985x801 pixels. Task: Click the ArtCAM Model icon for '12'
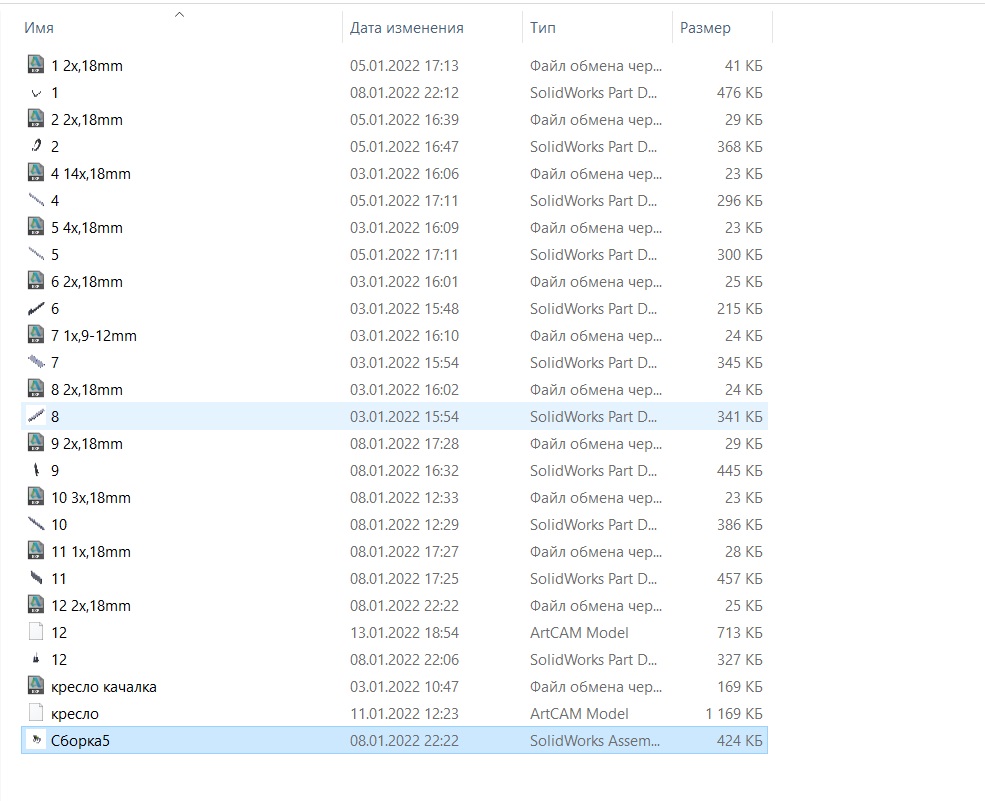36,631
